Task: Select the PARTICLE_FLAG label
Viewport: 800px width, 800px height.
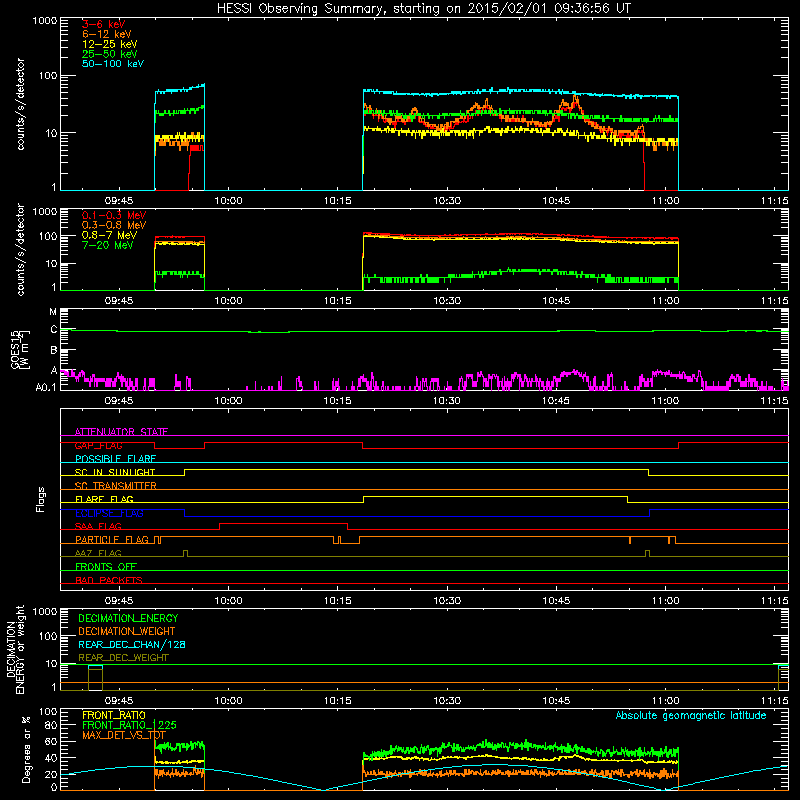Action: click(112, 539)
